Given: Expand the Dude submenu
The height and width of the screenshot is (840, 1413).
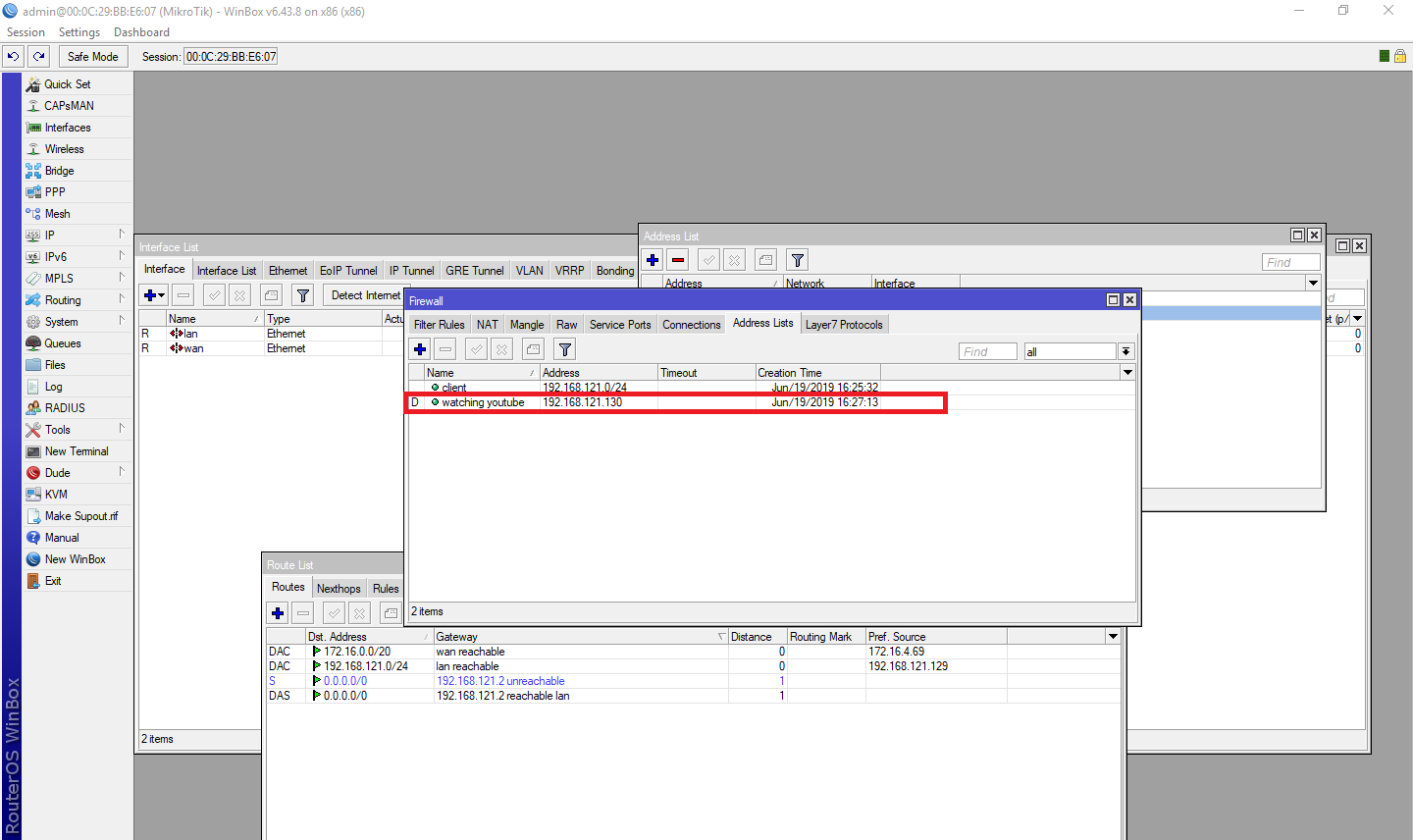Looking at the screenshot, I should click(78, 473).
